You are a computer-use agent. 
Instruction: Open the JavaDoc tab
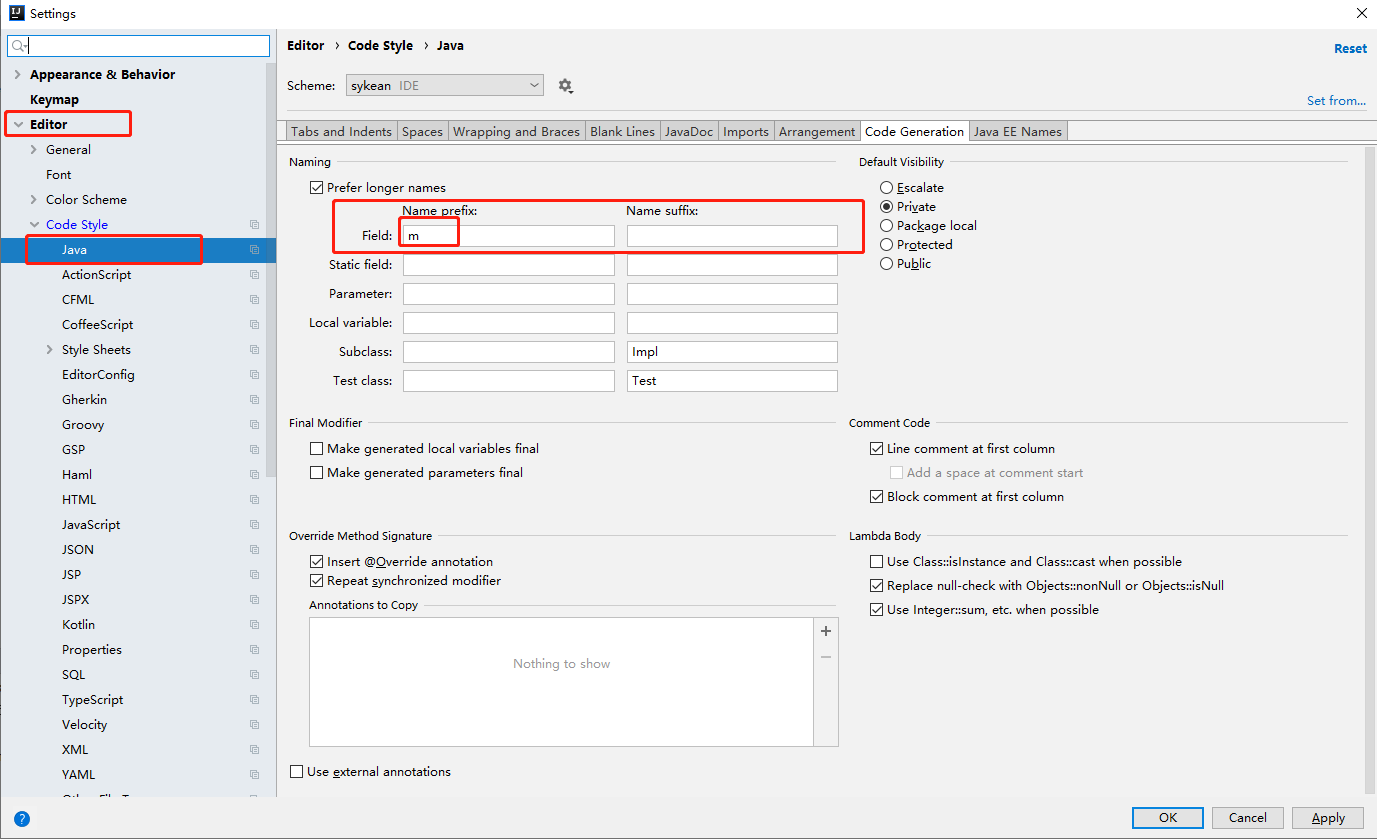(x=689, y=132)
